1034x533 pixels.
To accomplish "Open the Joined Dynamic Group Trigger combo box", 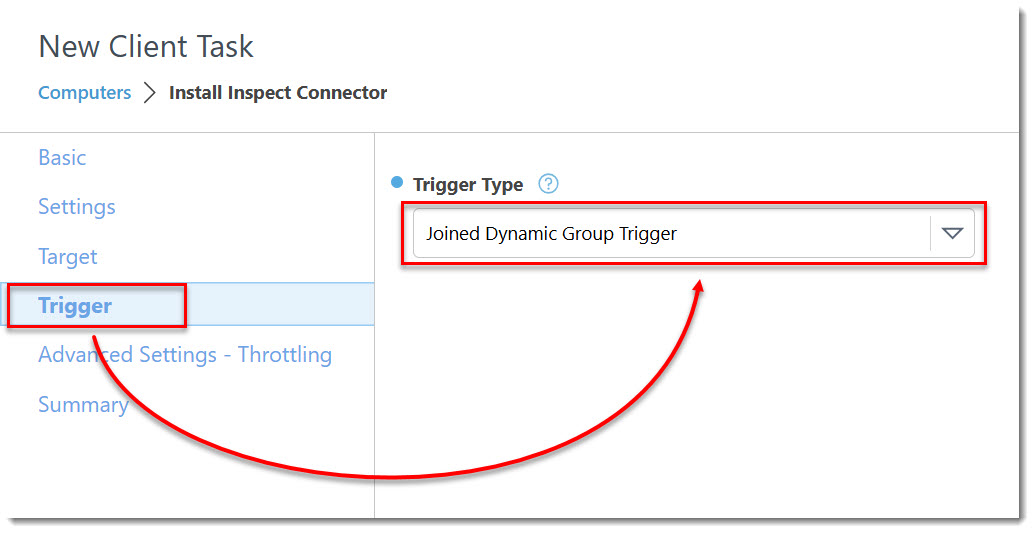I will coord(693,233).
